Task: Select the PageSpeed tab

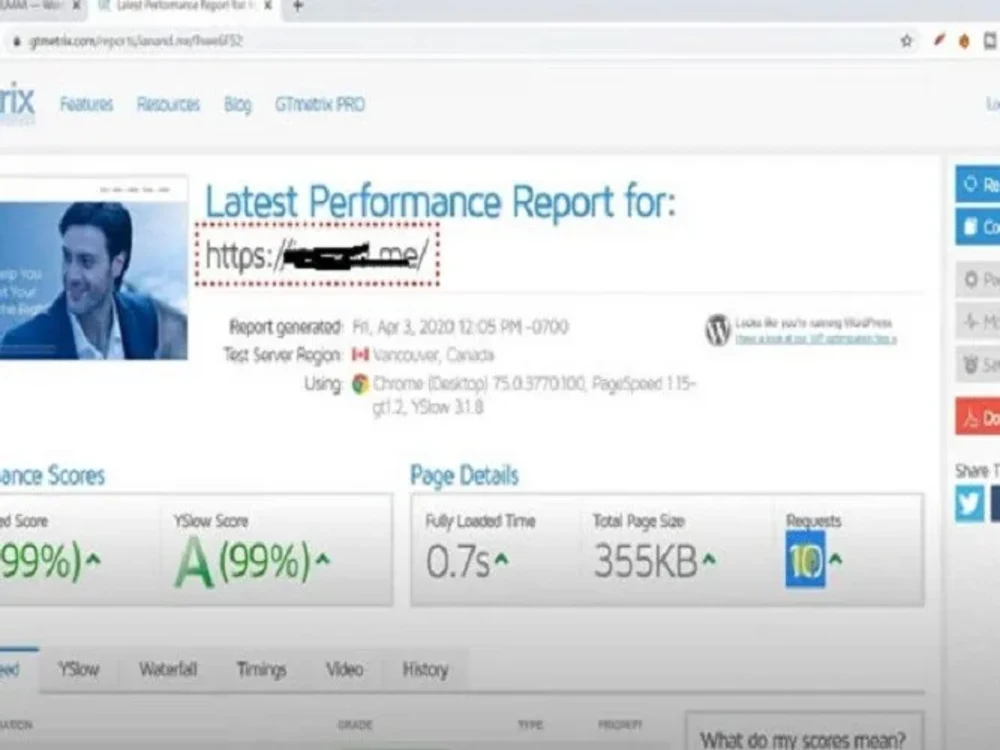Action: click(x=18, y=669)
